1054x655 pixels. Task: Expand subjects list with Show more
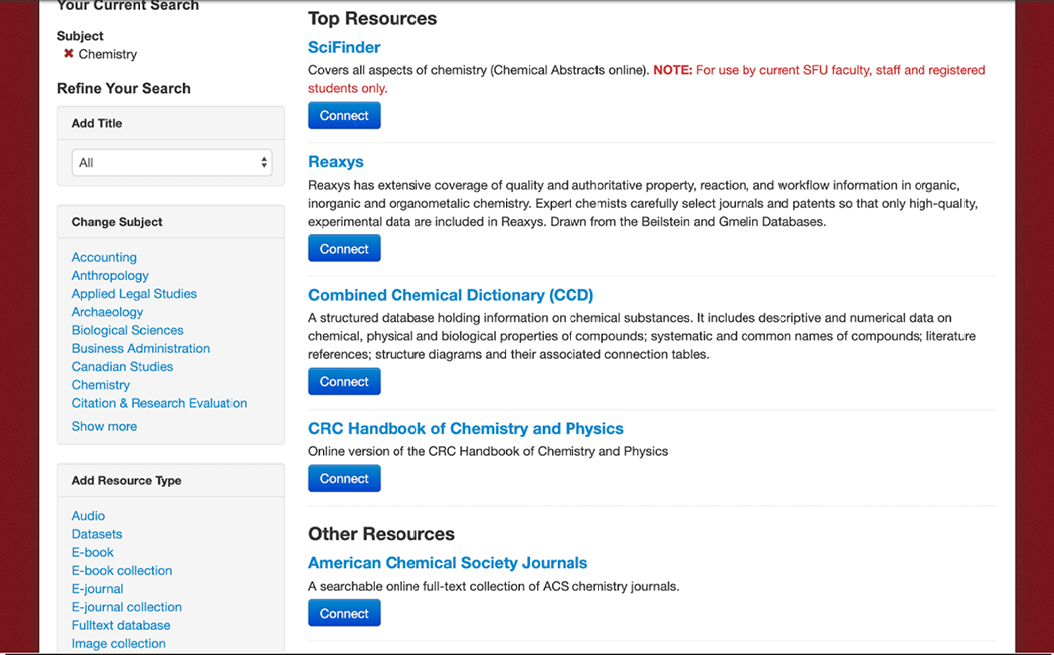click(104, 426)
